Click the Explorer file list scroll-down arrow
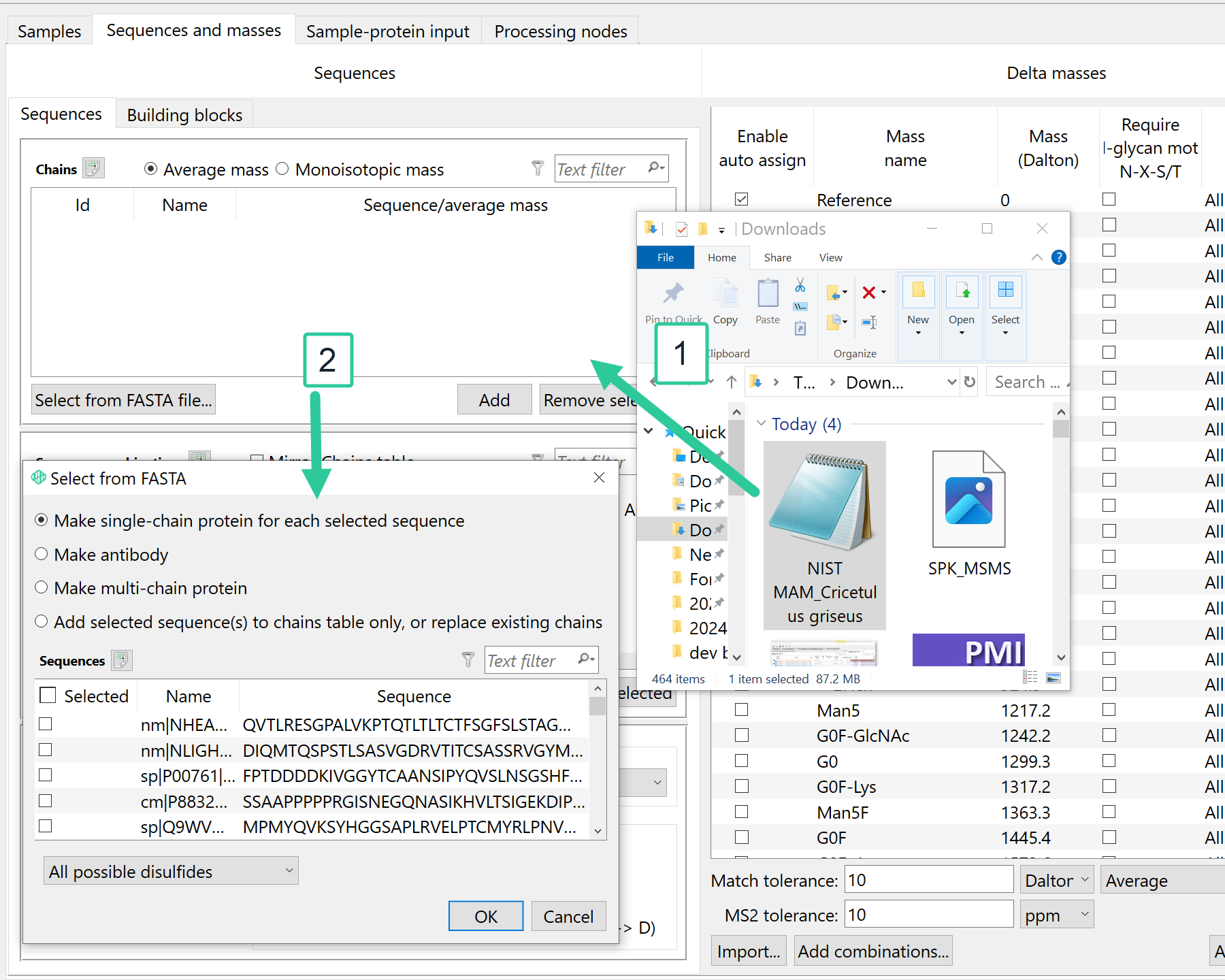The width and height of the screenshot is (1225, 980). [x=1061, y=657]
